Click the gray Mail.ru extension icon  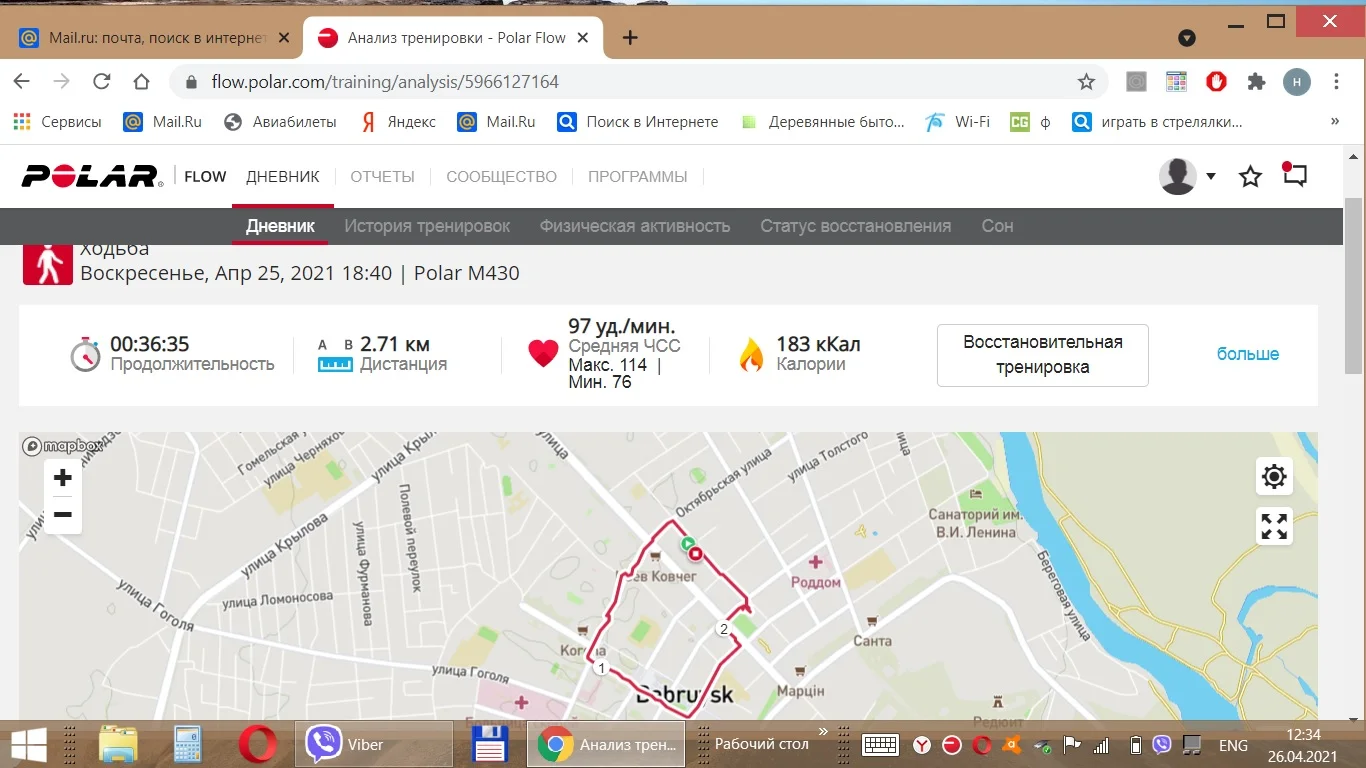click(1136, 82)
